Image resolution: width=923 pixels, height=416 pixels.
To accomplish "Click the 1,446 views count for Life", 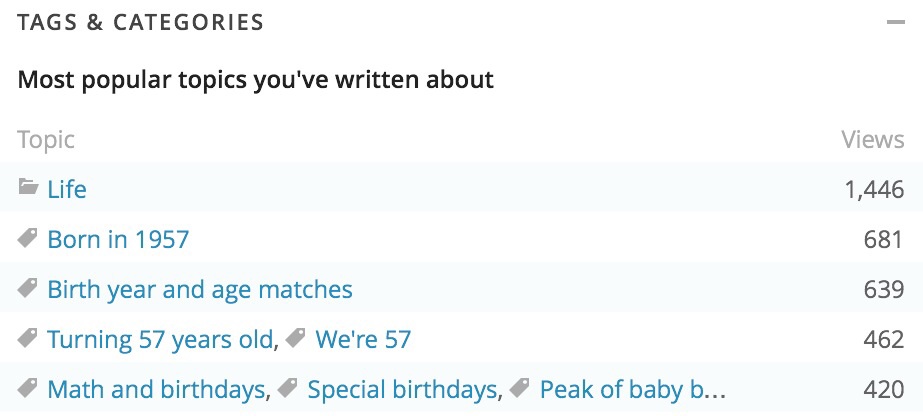I will point(874,189).
